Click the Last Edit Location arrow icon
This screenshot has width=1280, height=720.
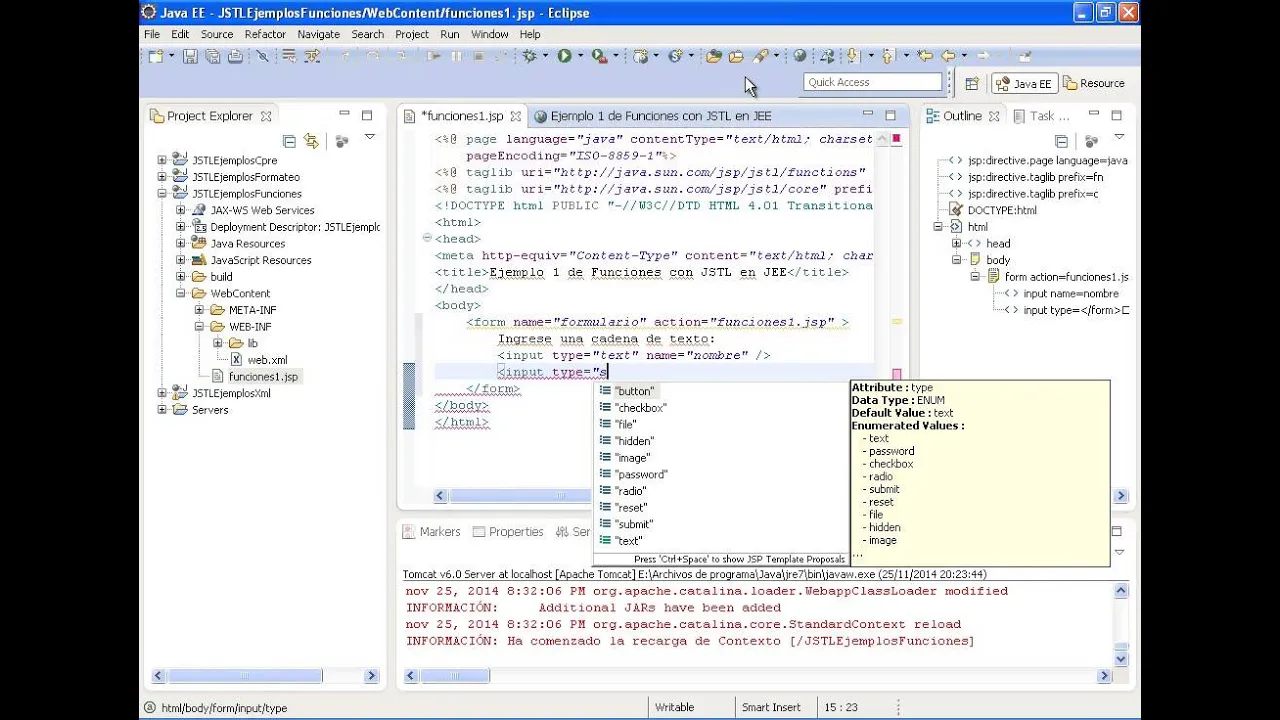(925, 57)
